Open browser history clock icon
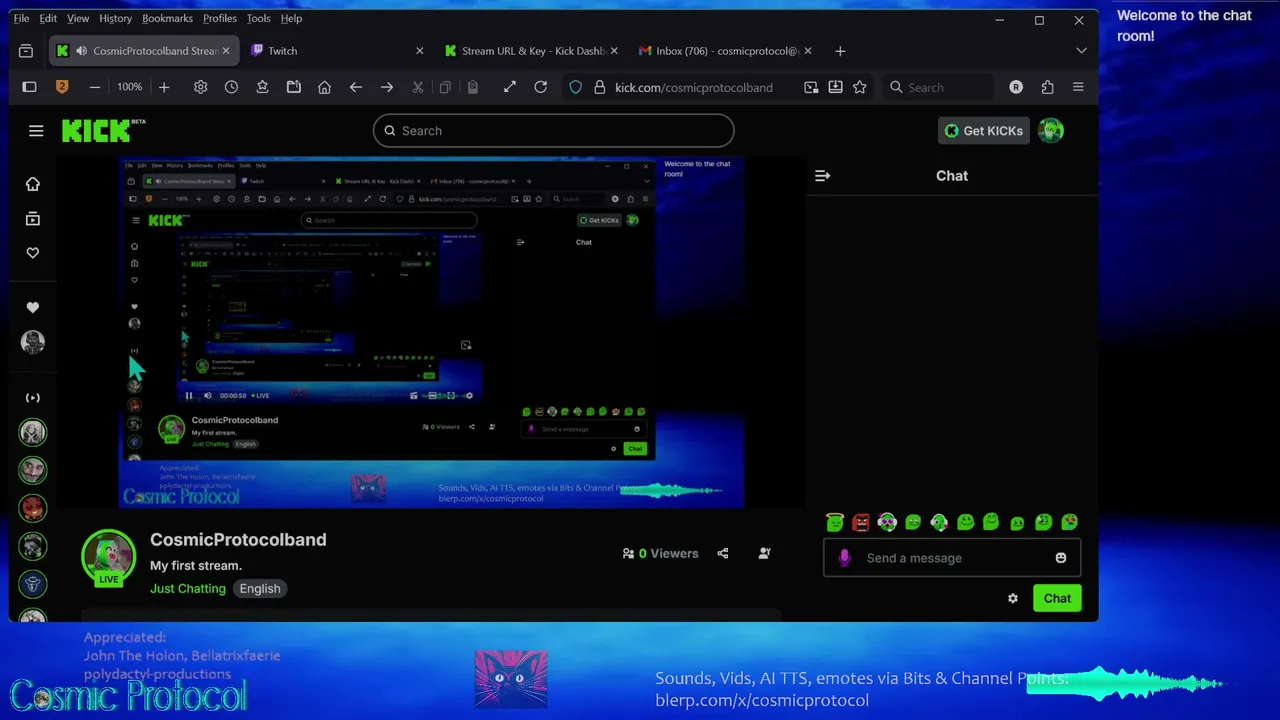Screen dimensions: 1280x720 [231, 87]
